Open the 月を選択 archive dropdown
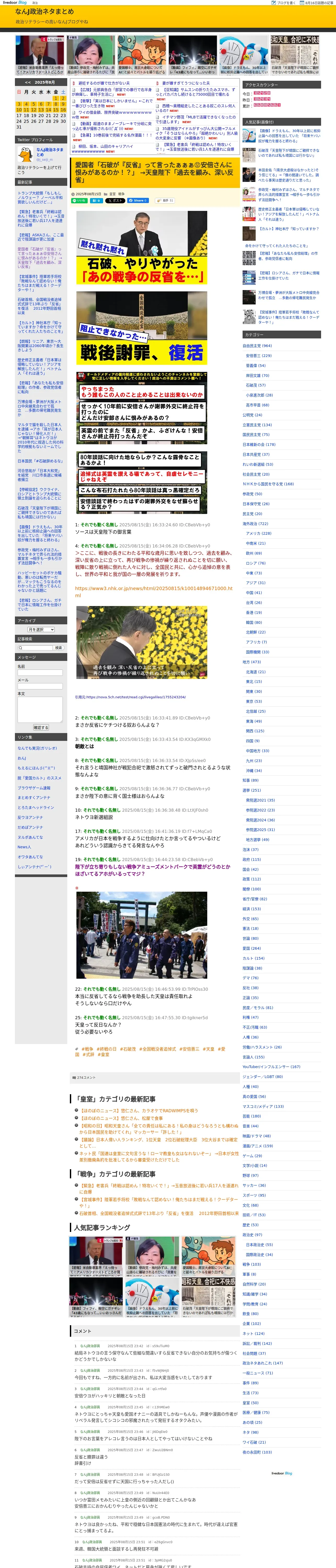This screenshot has height=1568, width=336. click(x=41, y=629)
